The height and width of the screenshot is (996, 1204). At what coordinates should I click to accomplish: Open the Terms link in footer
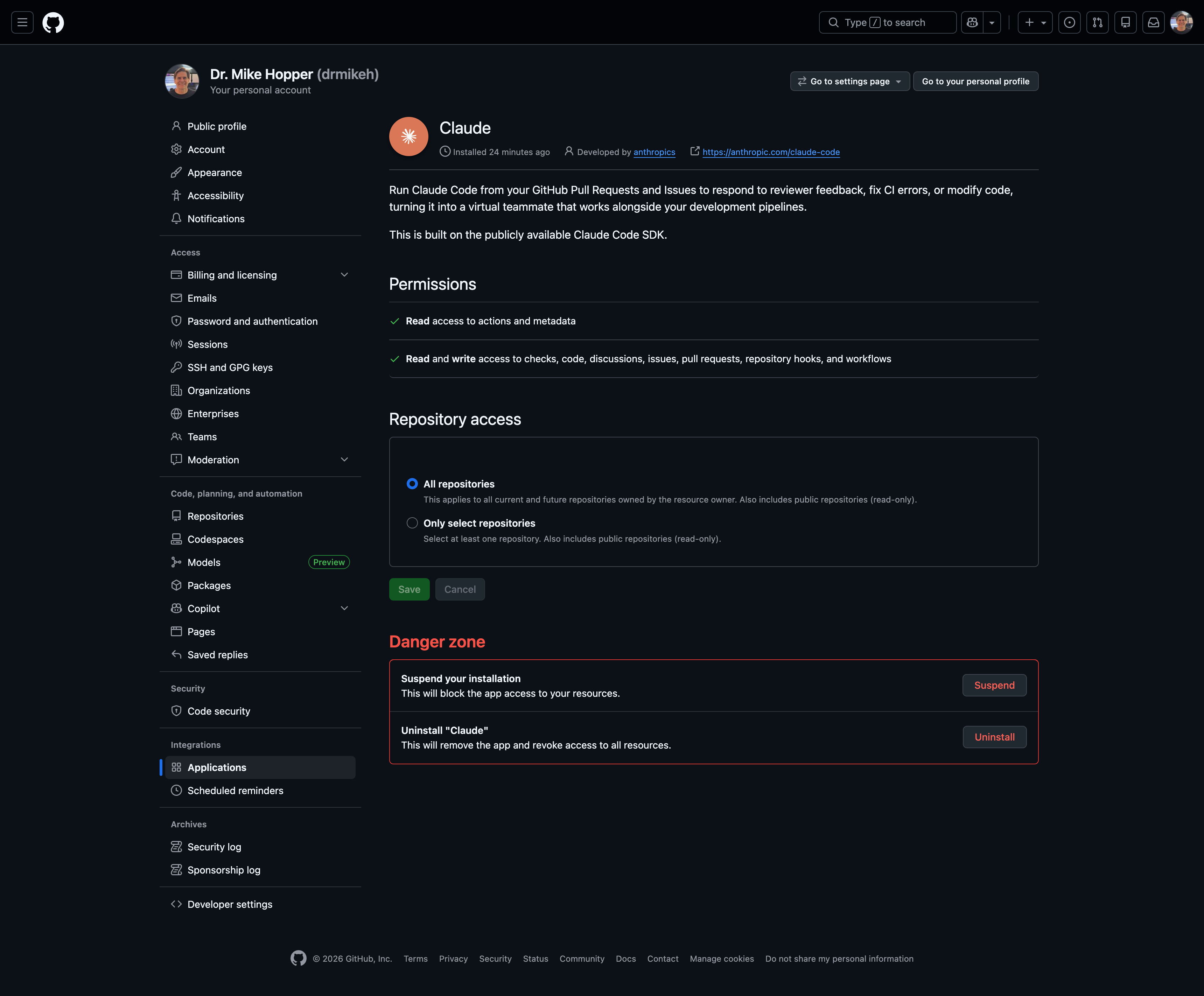(x=416, y=959)
